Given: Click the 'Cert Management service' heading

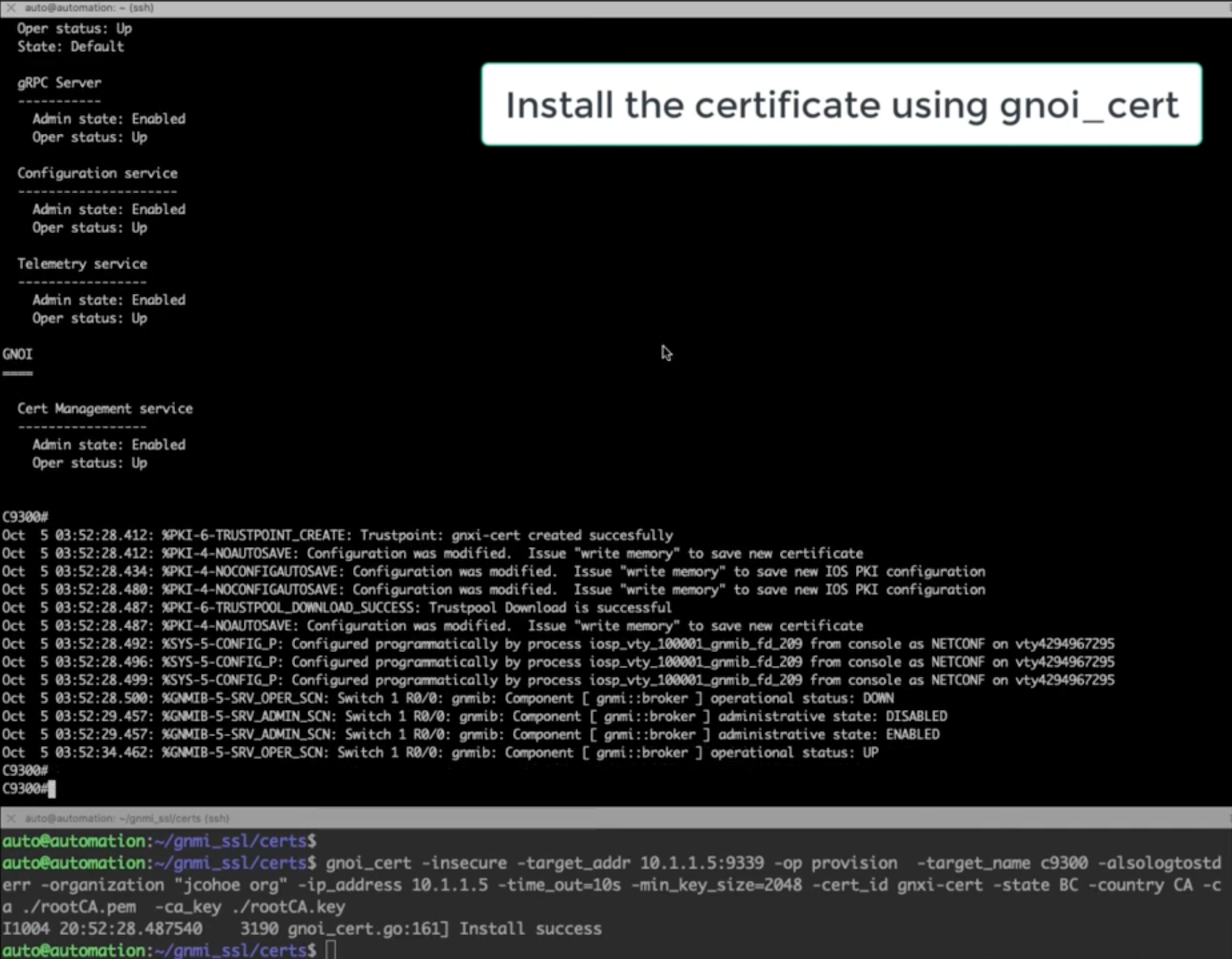Looking at the screenshot, I should click(106, 408).
